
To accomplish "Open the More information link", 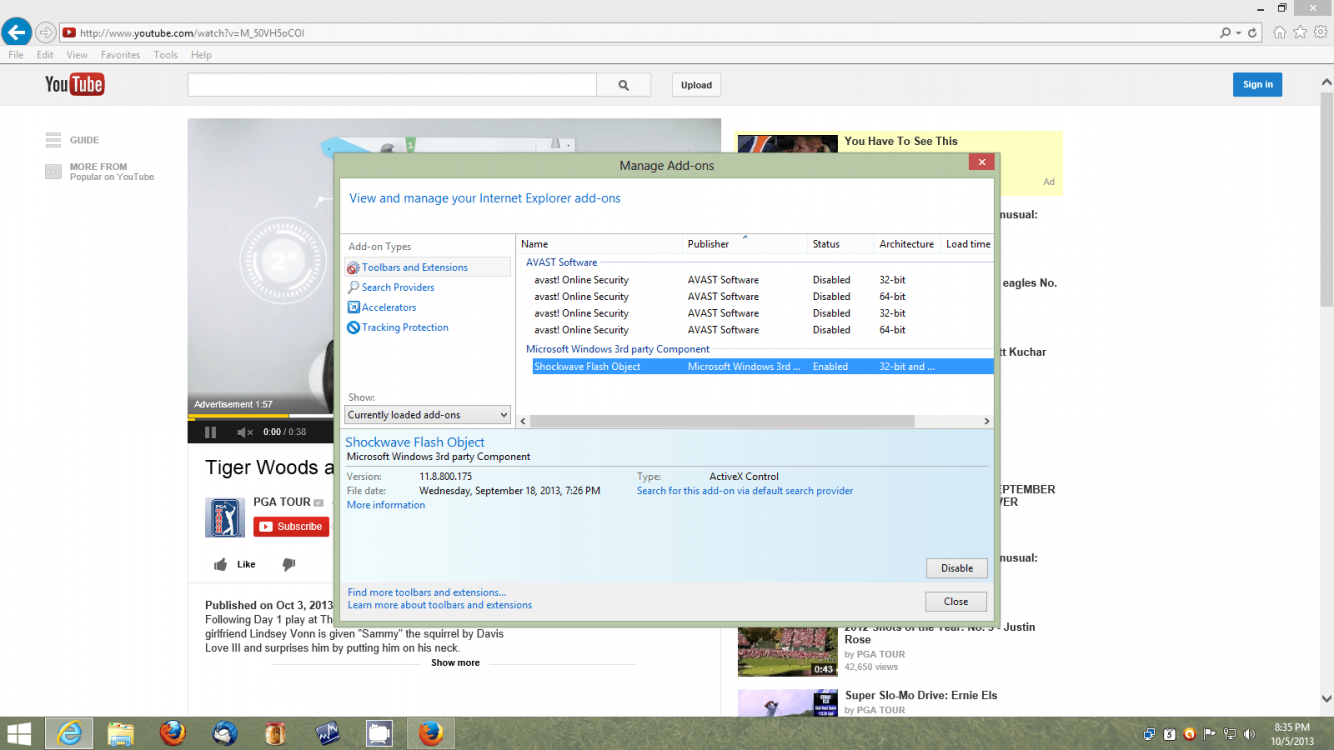I will point(386,505).
